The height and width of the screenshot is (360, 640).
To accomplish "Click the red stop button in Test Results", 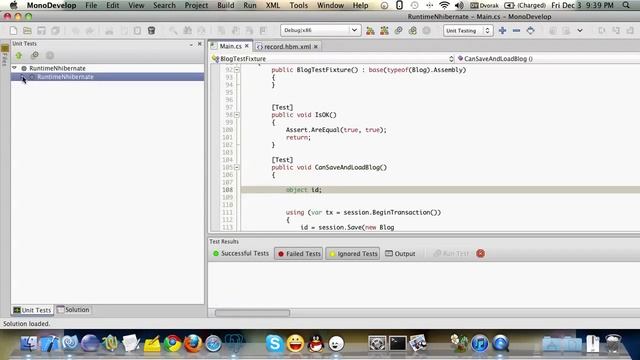I will point(480,253).
